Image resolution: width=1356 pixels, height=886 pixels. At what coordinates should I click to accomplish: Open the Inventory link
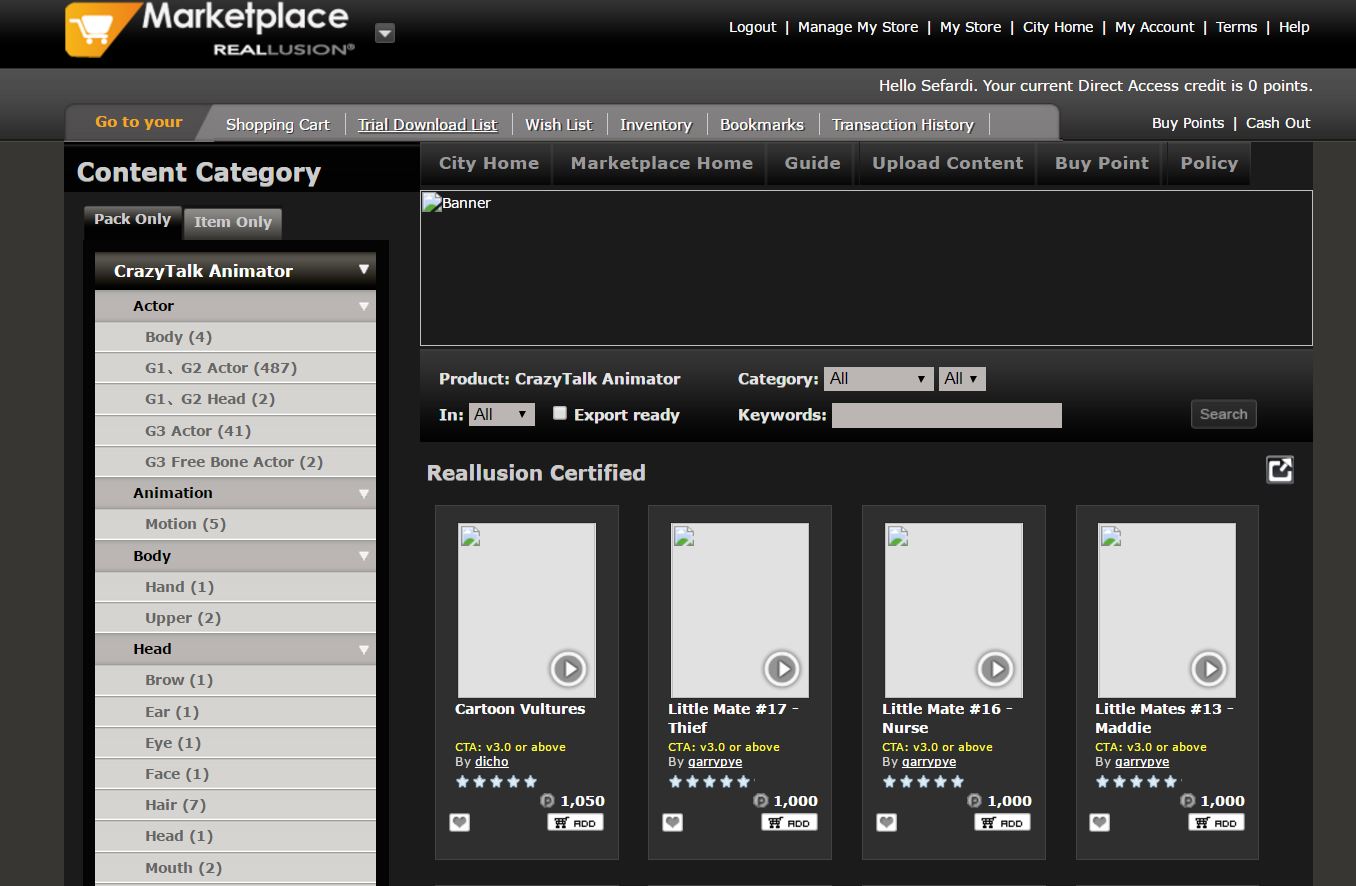656,125
